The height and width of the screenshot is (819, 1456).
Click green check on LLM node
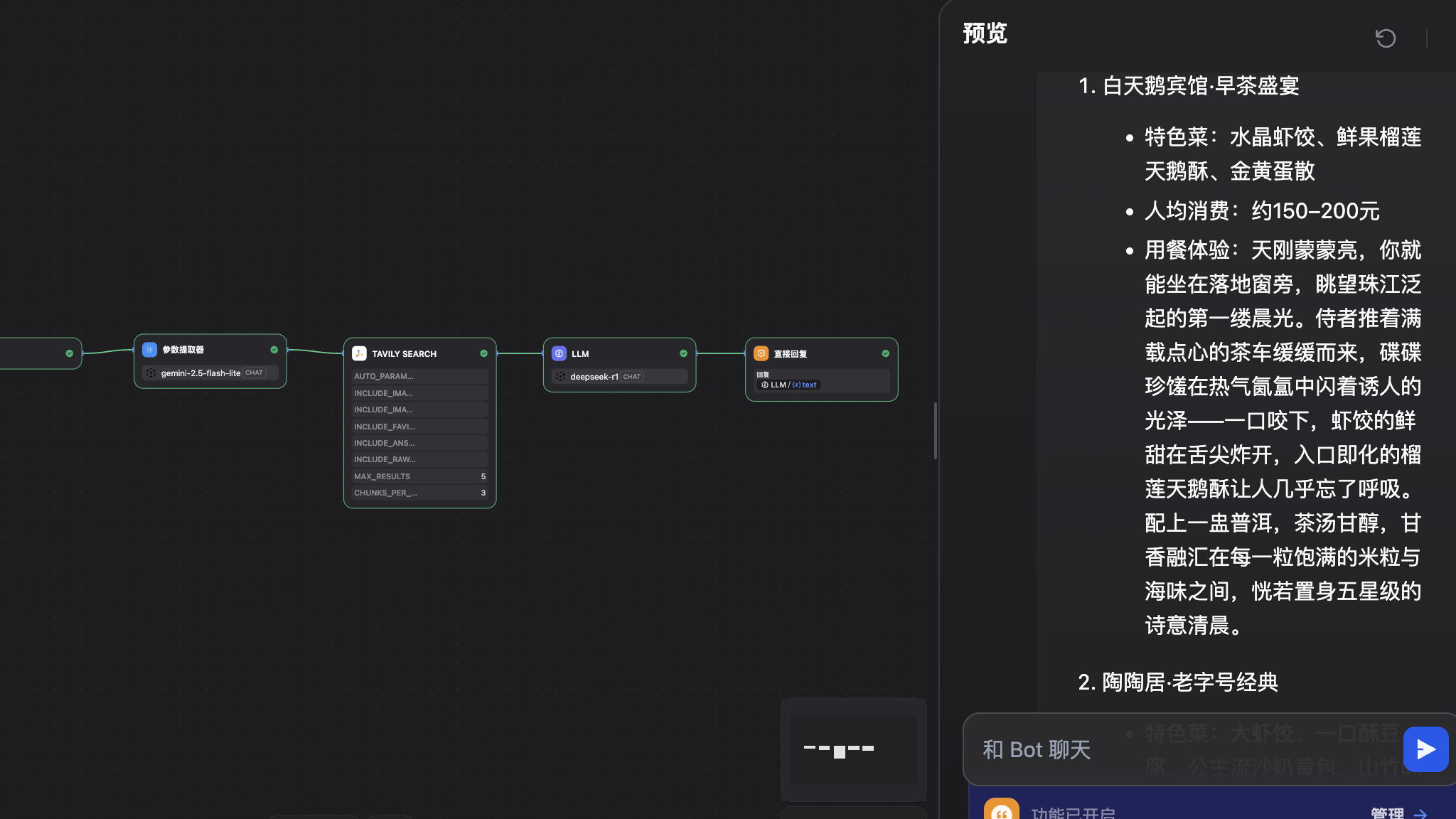pos(683,353)
